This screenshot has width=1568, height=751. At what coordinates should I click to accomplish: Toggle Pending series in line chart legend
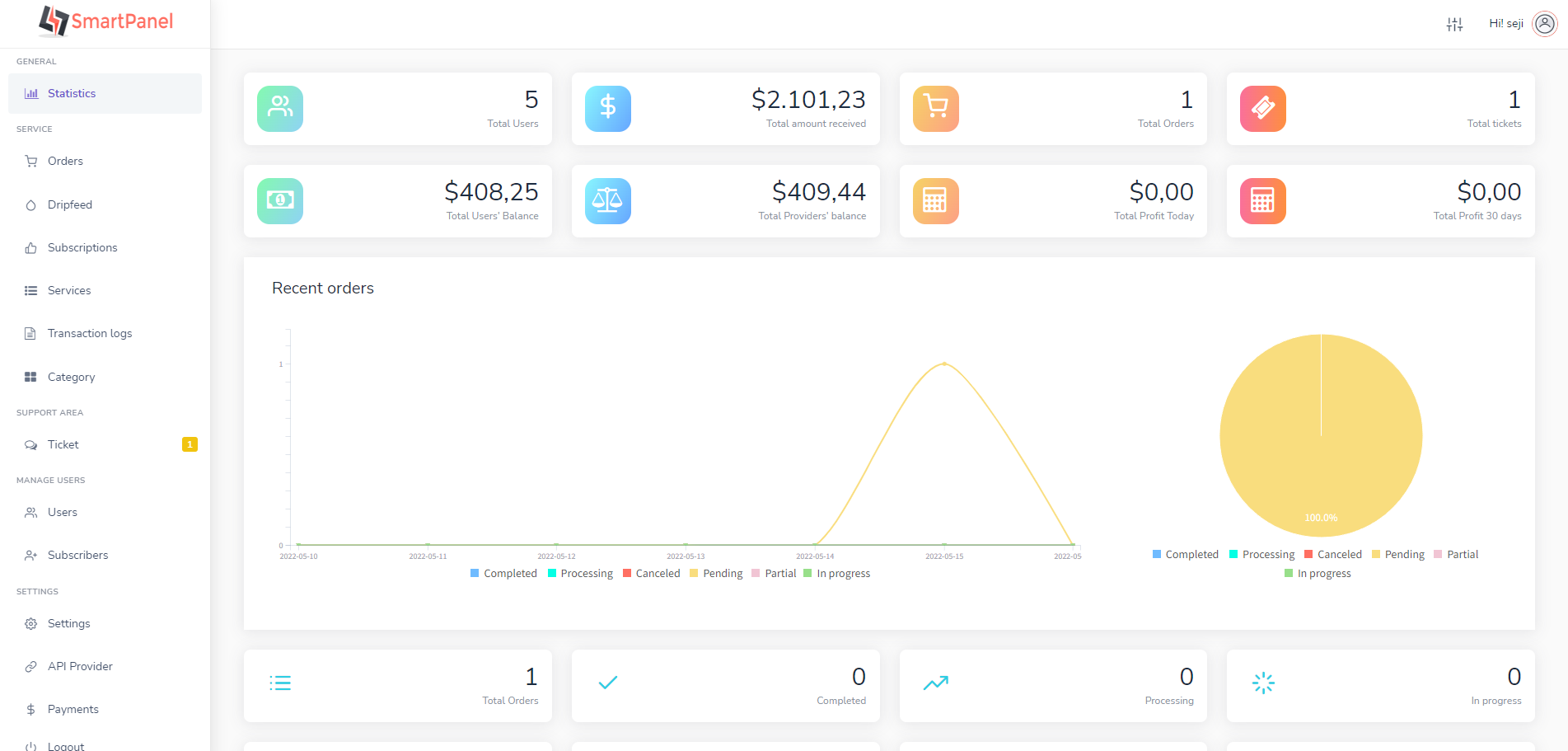(716, 574)
